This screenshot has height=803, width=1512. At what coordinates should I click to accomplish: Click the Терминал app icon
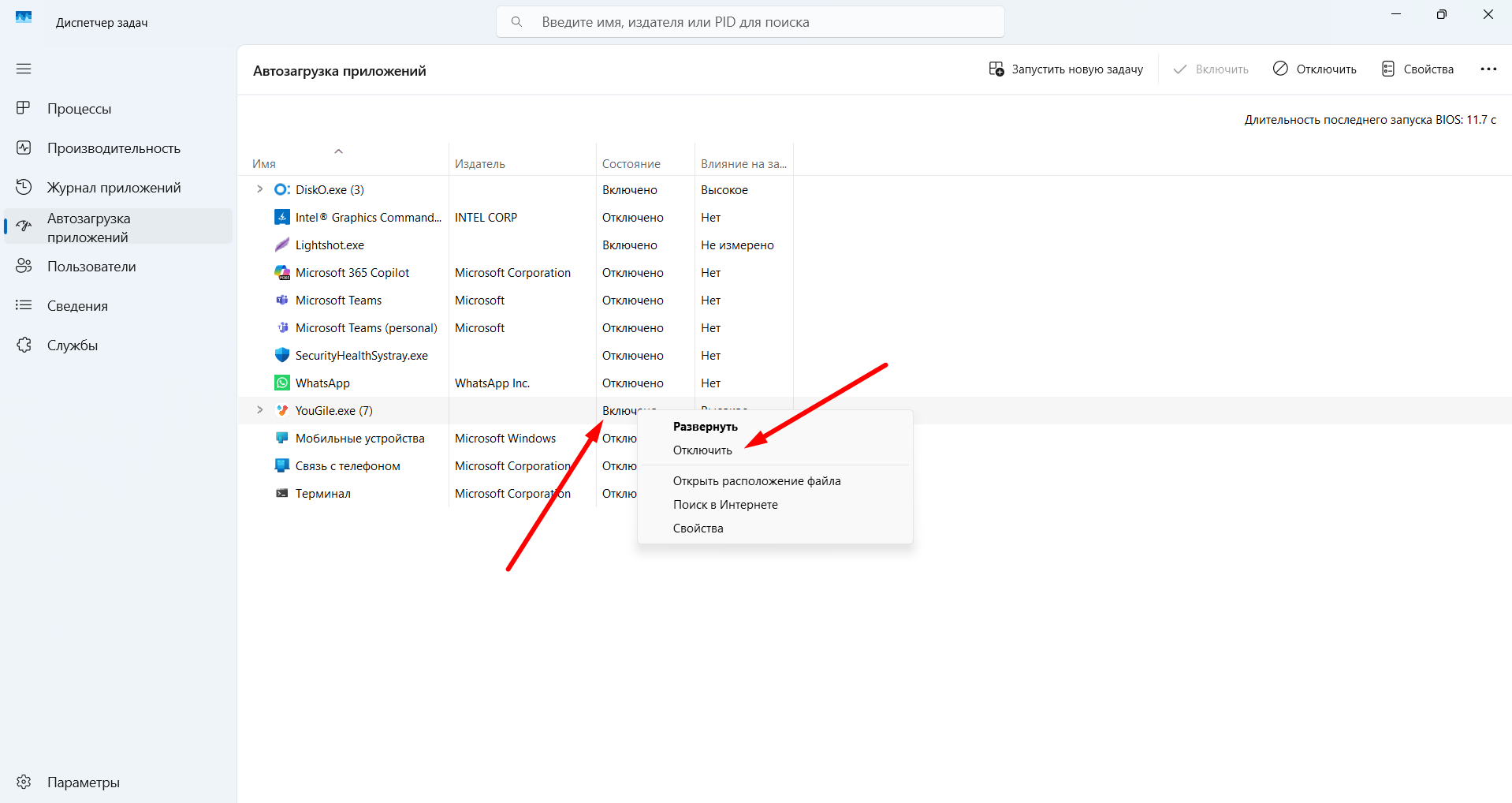(x=281, y=493)
